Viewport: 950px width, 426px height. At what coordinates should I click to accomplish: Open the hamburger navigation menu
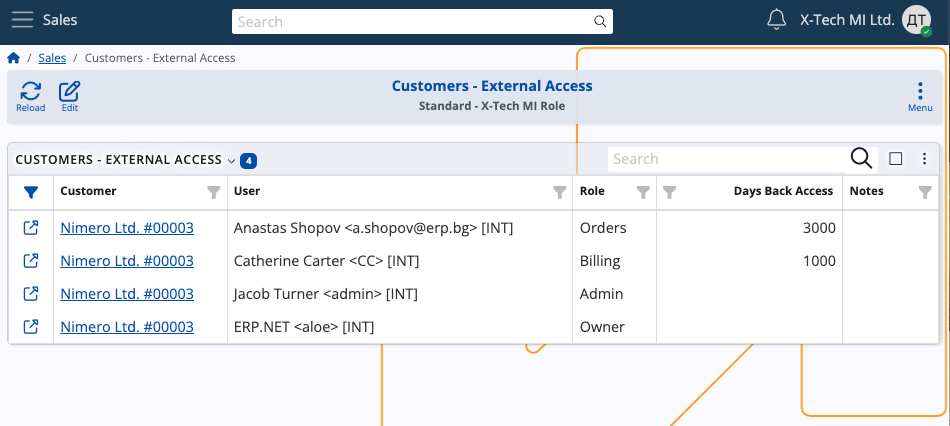point(22,20)
